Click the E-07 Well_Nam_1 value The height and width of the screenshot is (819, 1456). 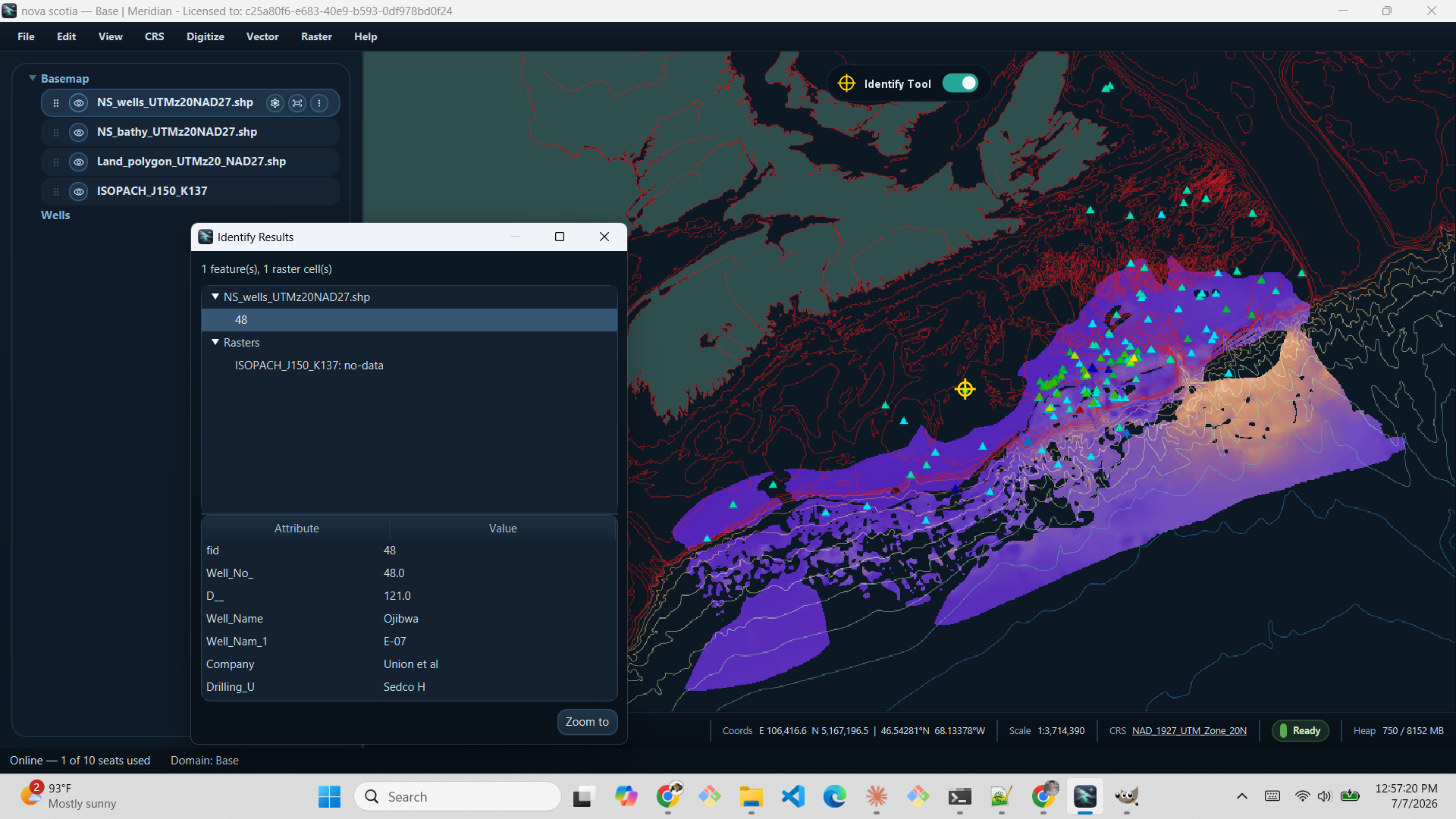395,642
